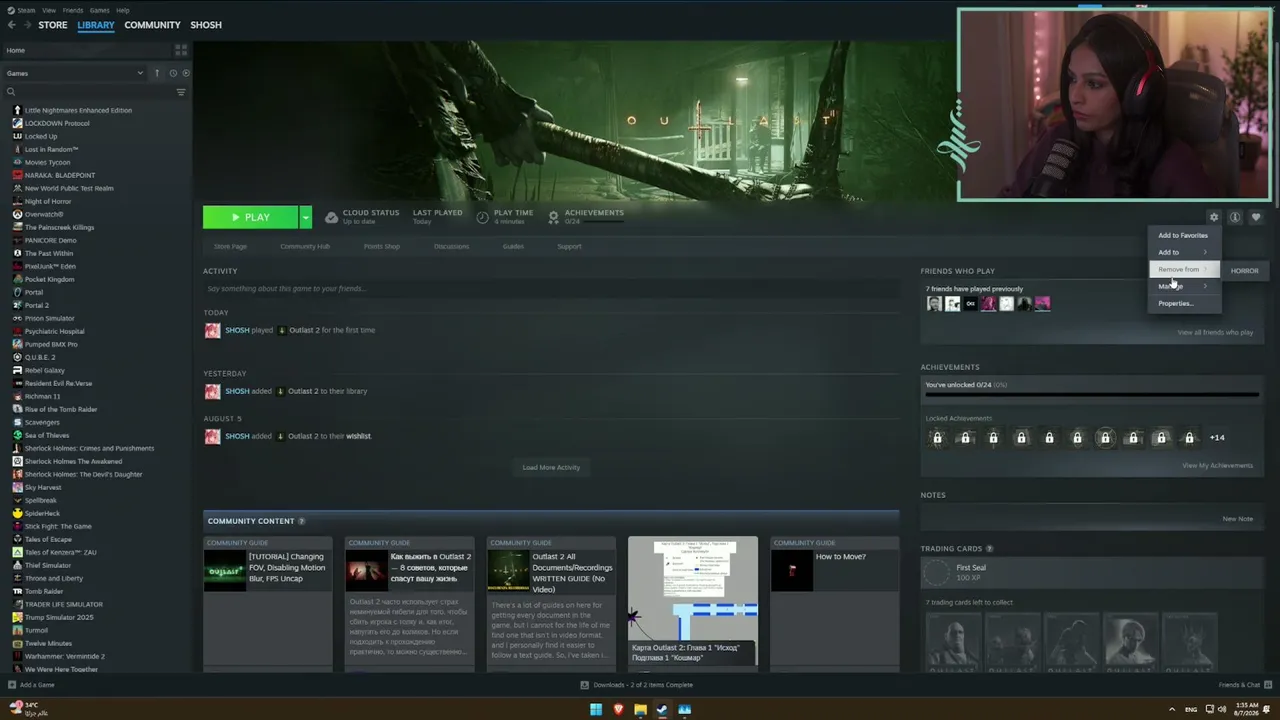Open advanced filter options icon

coord(181,92)
